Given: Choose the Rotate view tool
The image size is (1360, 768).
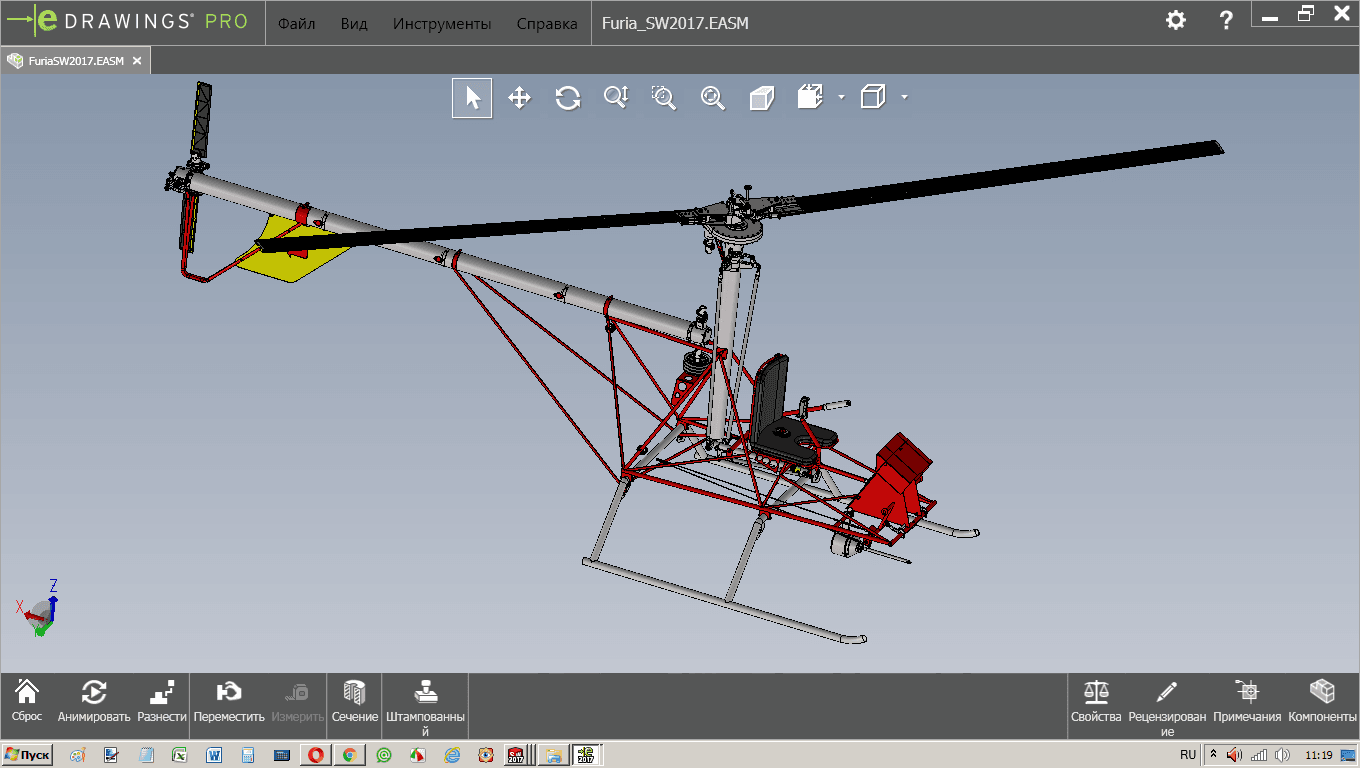Looking at the screenshot, I should (568, 98).
